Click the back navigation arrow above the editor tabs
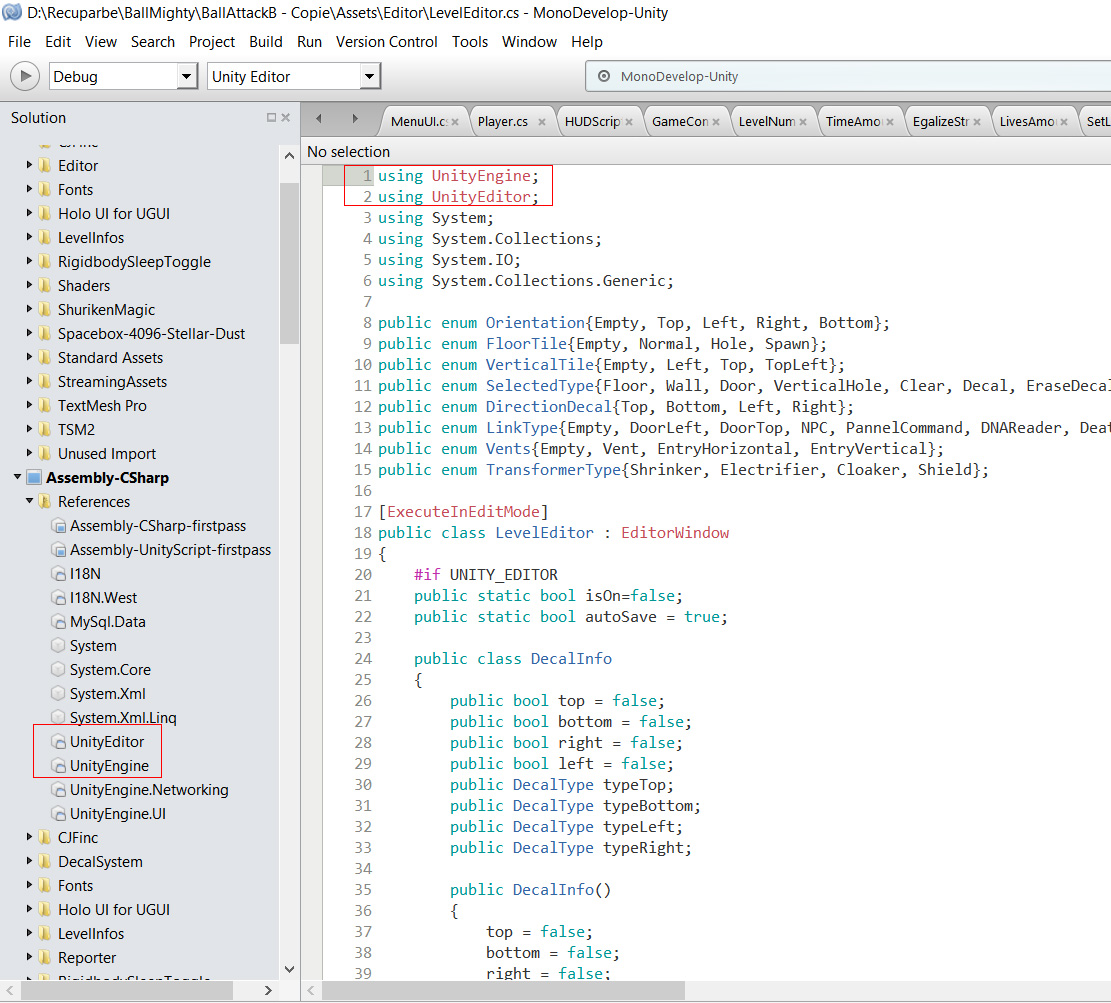Image resolution: width=1111 pixels, height=1003 pixels. 318,118
